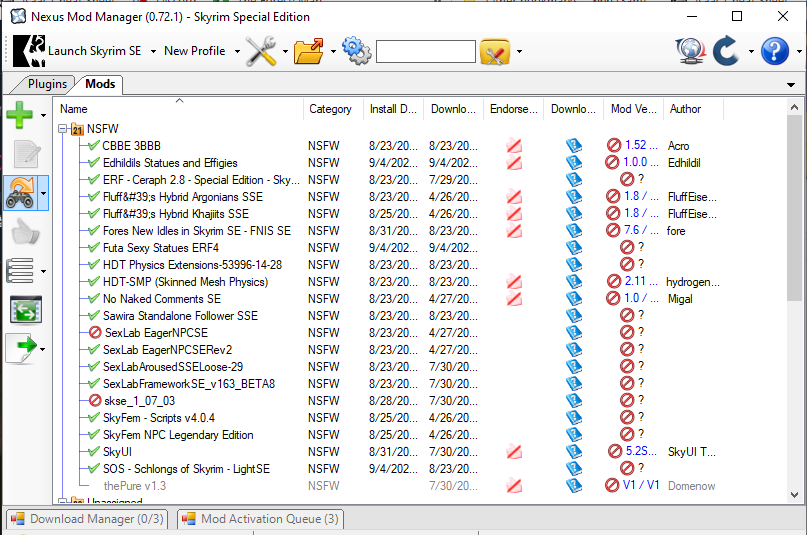Click the New Profile button

[x=195, y=51]
